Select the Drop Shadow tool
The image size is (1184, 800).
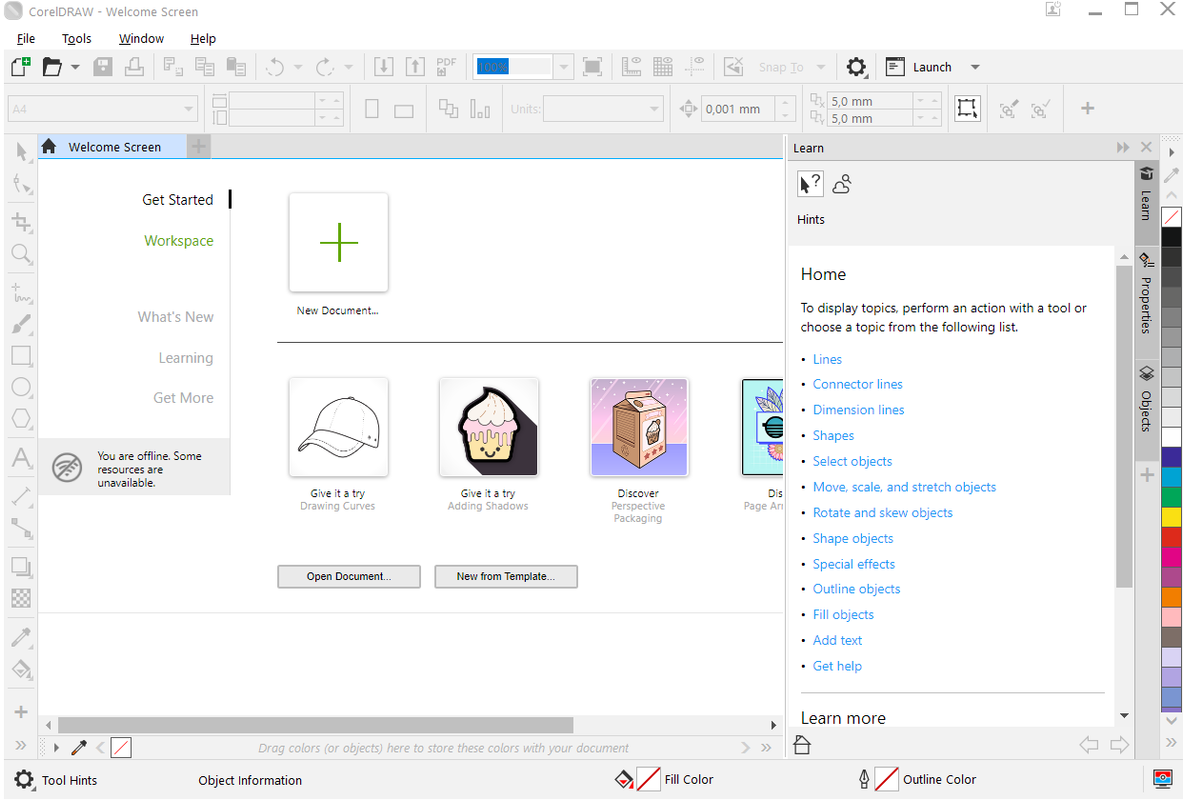[21, 567]
